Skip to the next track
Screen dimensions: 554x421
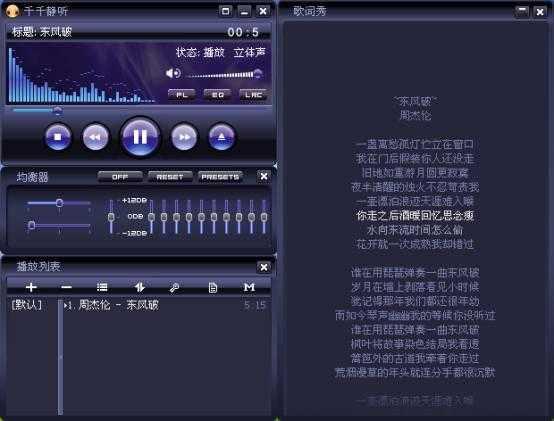(184, 137)
